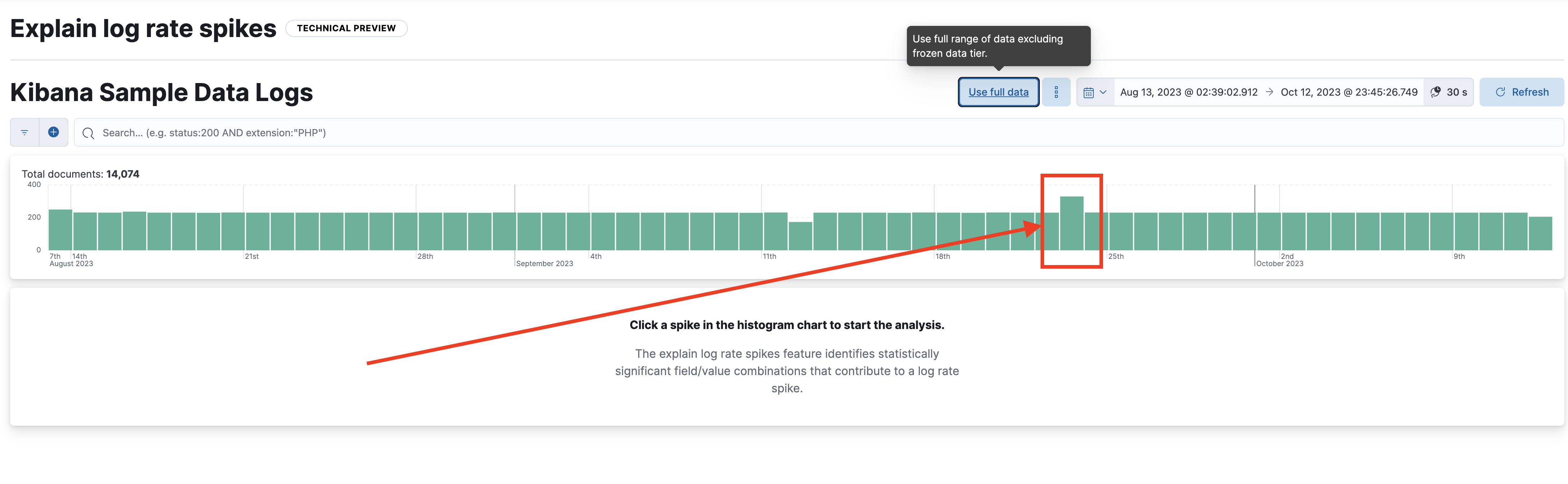The height and width of the screenshot is (484, 1568).
Task: Open the calendar quick date menu
Action: point(1095,92)
